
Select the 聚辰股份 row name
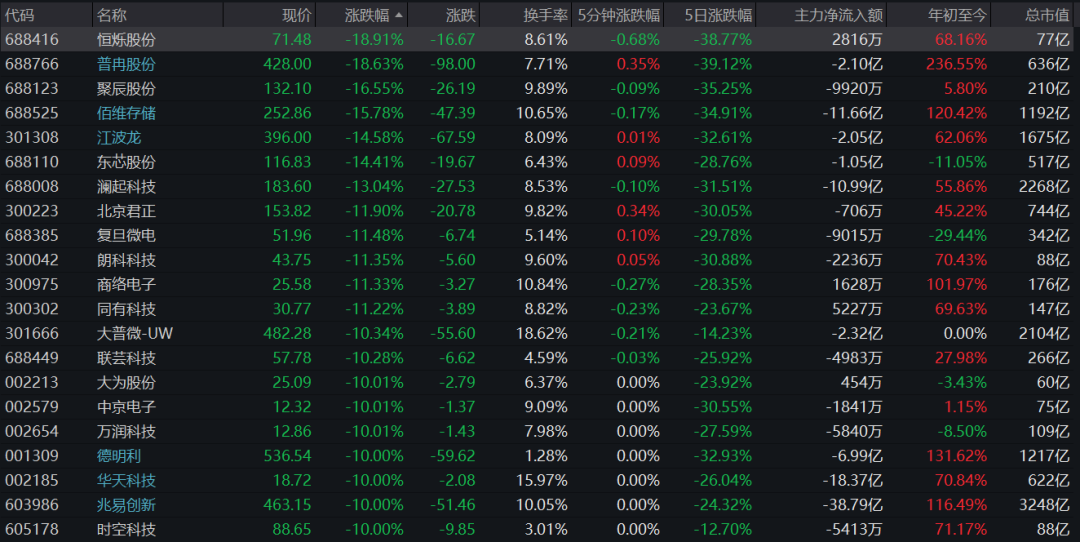point(127,89)
